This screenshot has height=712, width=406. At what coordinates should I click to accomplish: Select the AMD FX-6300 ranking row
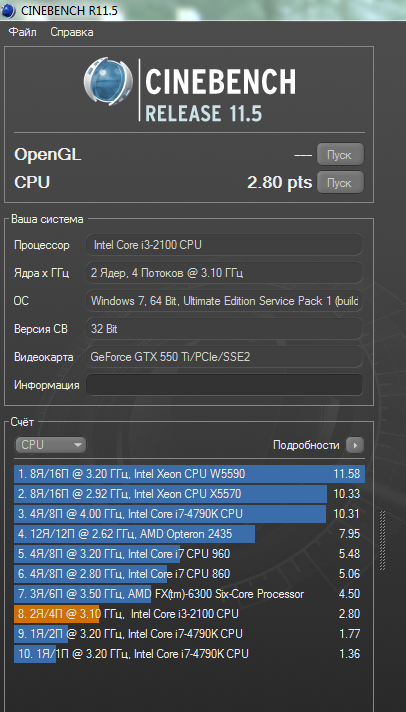[189, 594]
